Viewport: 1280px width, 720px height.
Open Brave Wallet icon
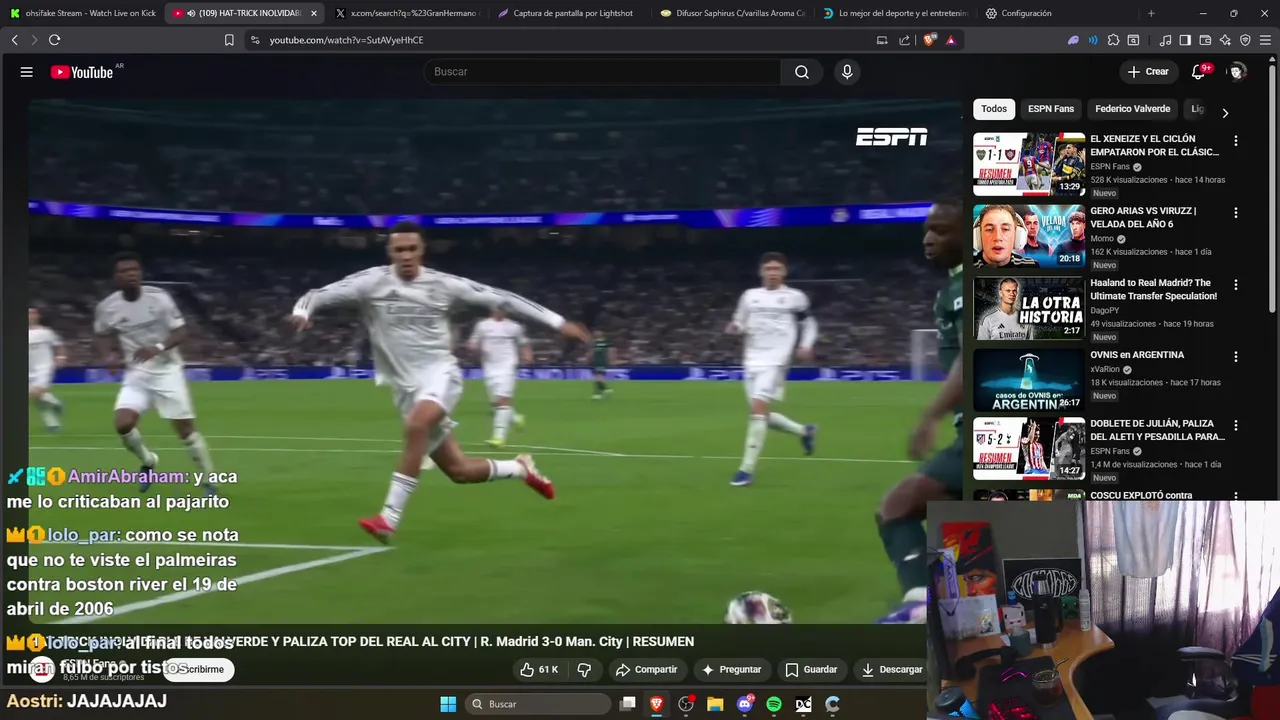coord(1205,40)
